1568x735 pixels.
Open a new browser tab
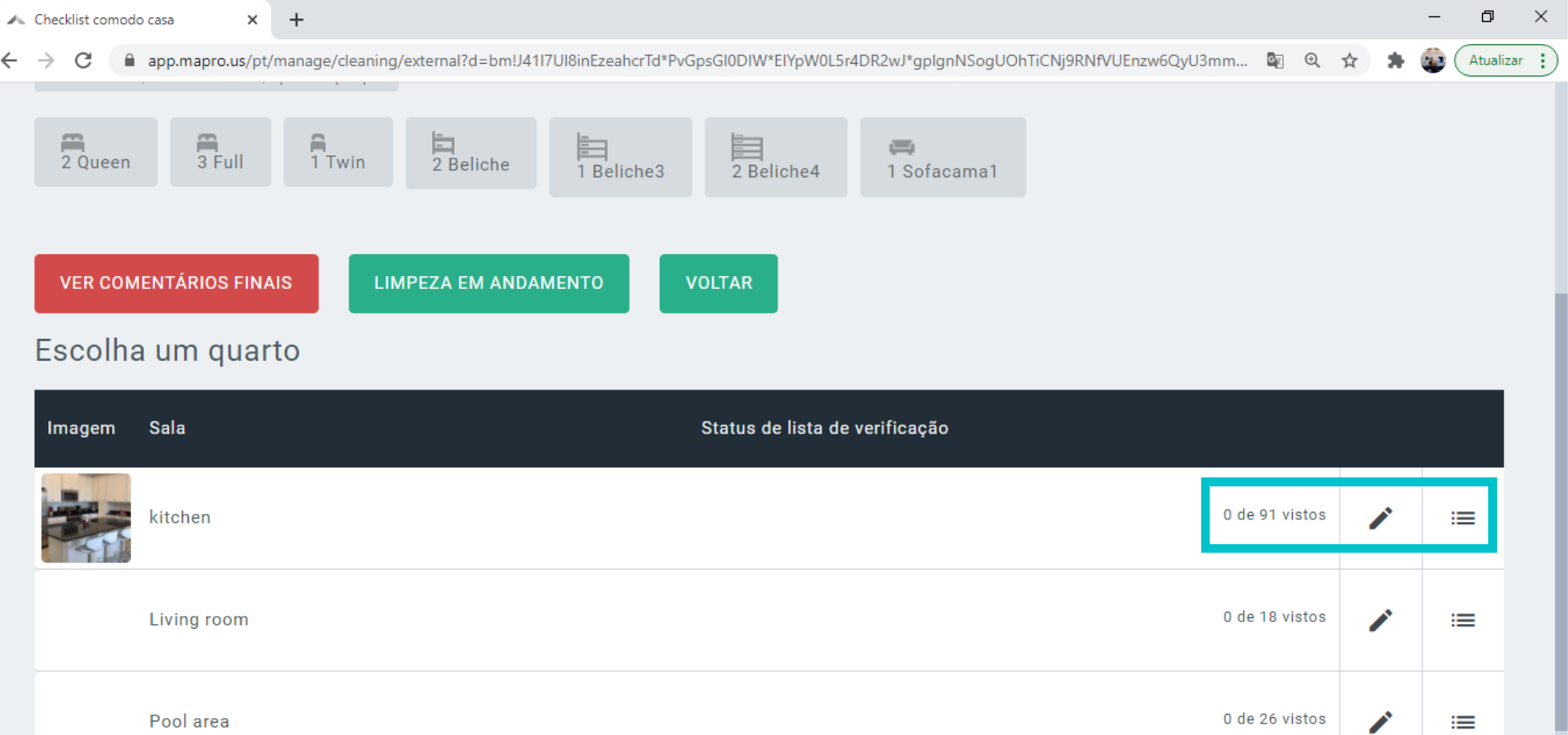click(296, 20)
